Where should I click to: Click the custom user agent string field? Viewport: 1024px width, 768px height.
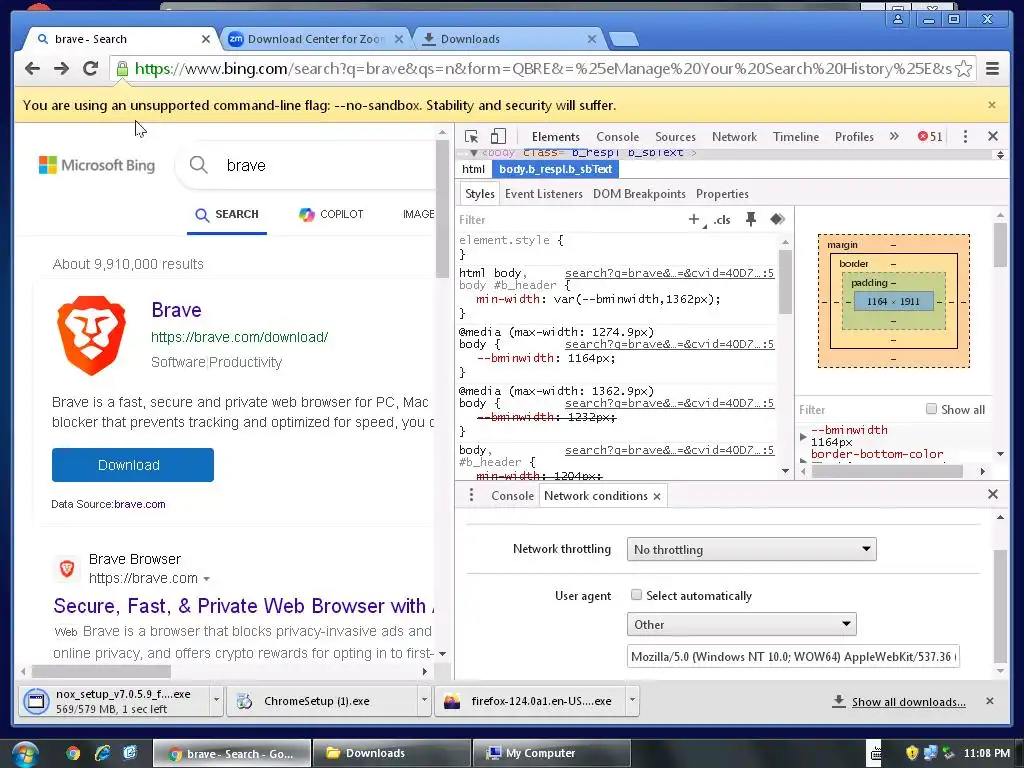pyautogui.click(x=793, y=656)
